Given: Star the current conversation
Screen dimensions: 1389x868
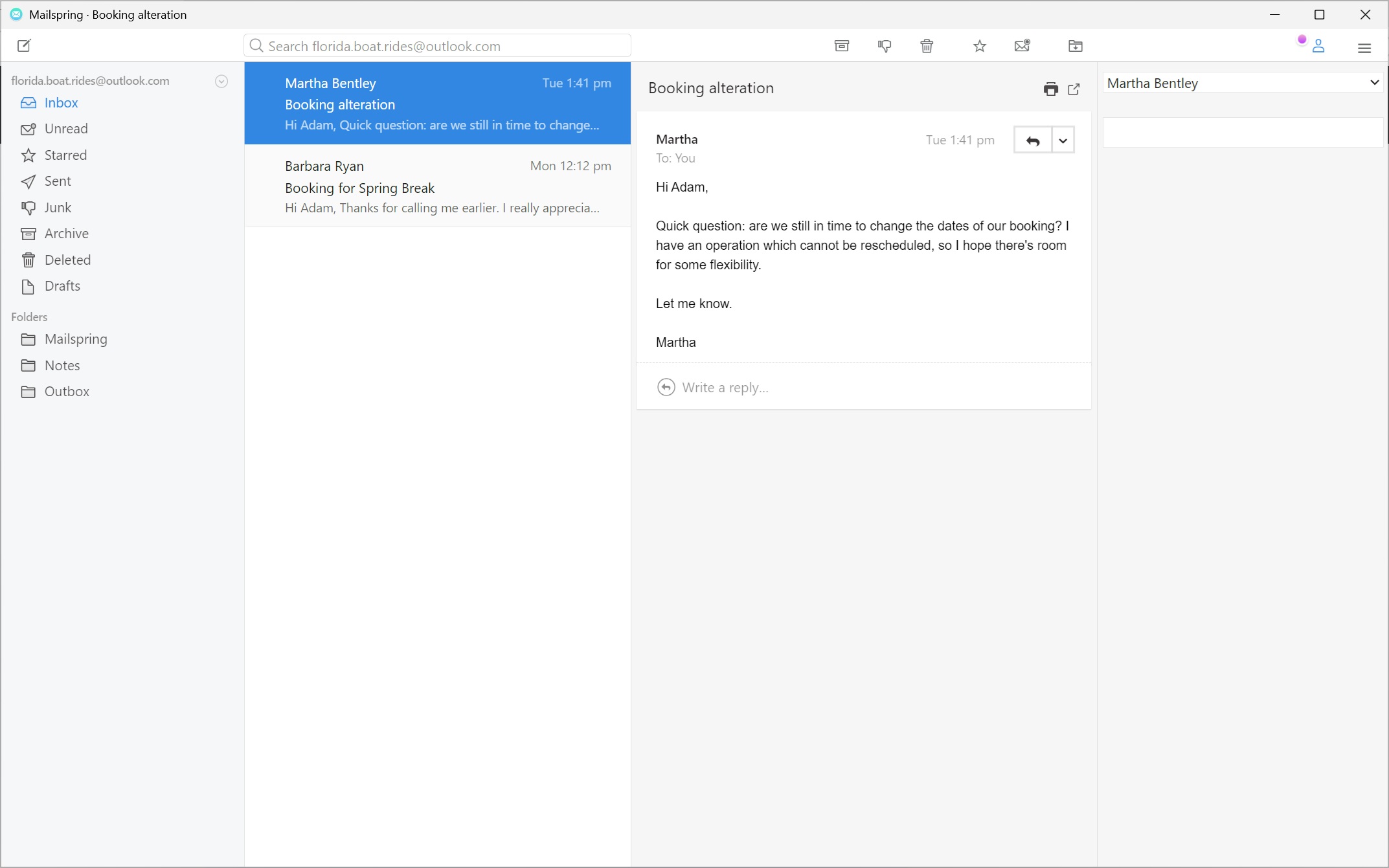Looking at the screenshot, I should (x=979, y=45).
